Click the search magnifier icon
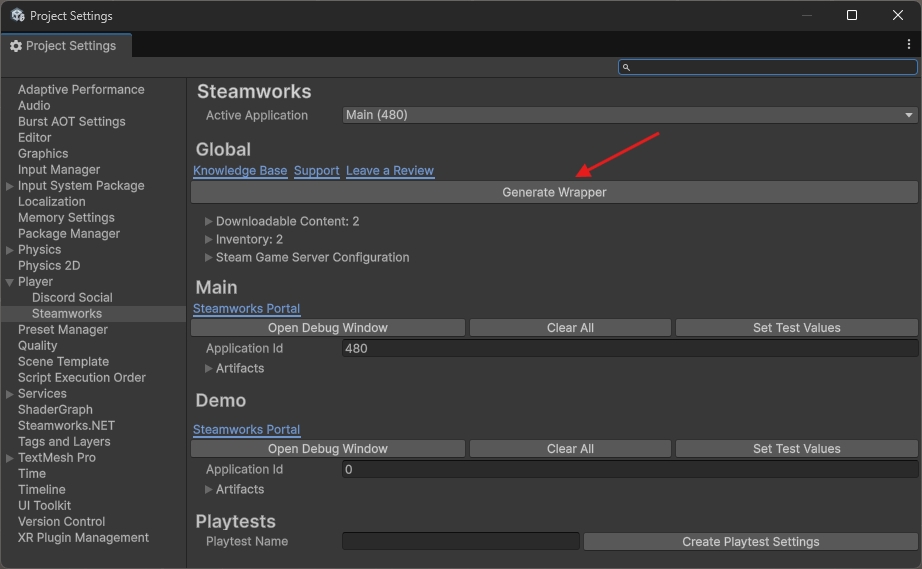This screenshot has width=922, height=569. pos(626,68)
